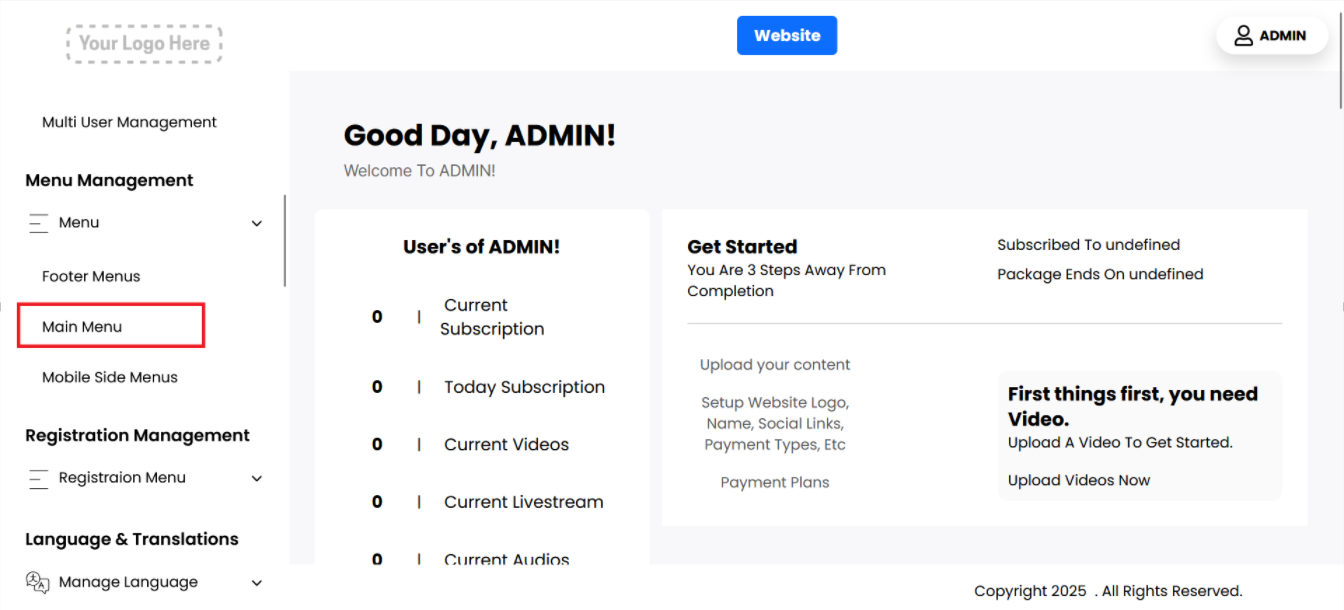Expand the Registraion Menu chevron
Image resolution: width=1344 pixels, height=610 pixels.
click(x=257, y=479)
